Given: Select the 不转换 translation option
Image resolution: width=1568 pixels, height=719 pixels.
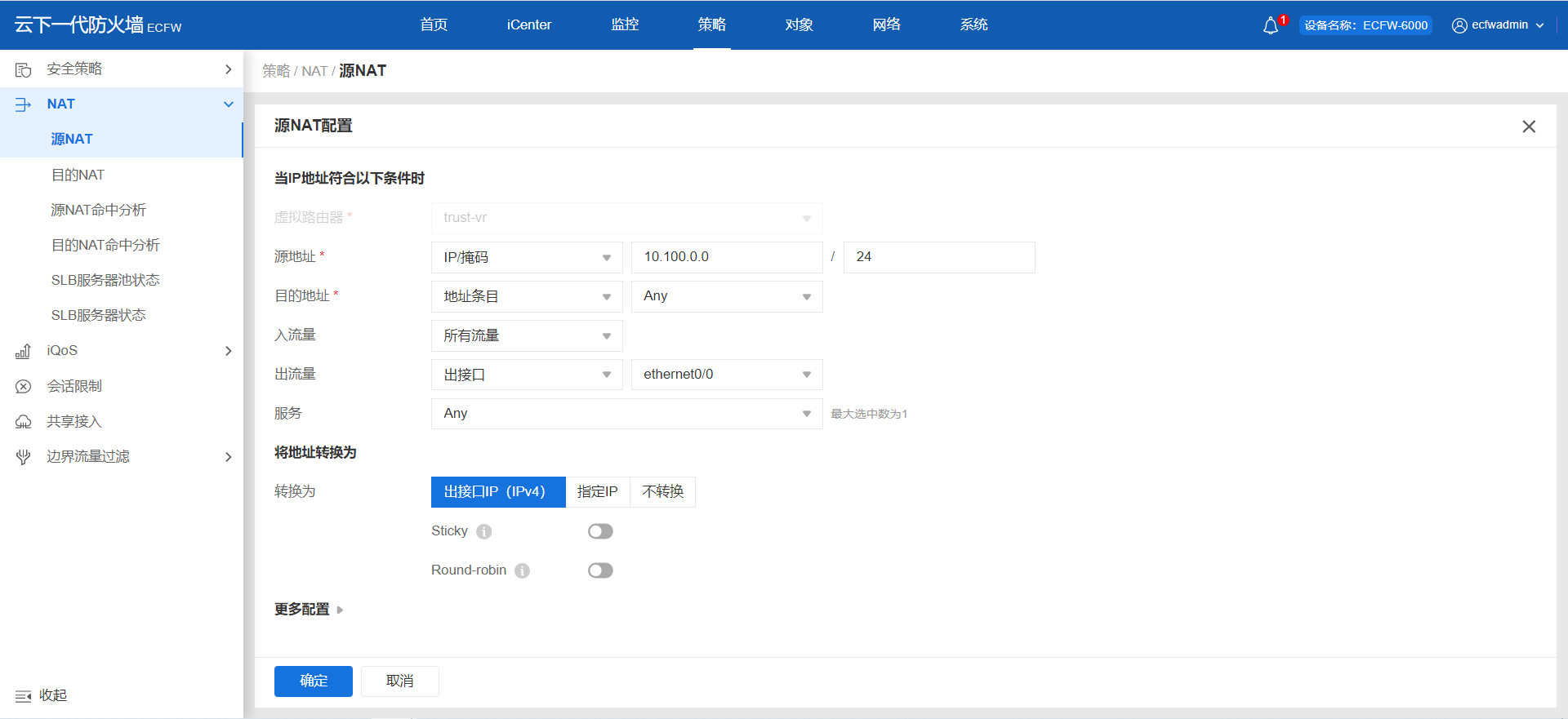Looking at the screenshot, I should 662,492.
